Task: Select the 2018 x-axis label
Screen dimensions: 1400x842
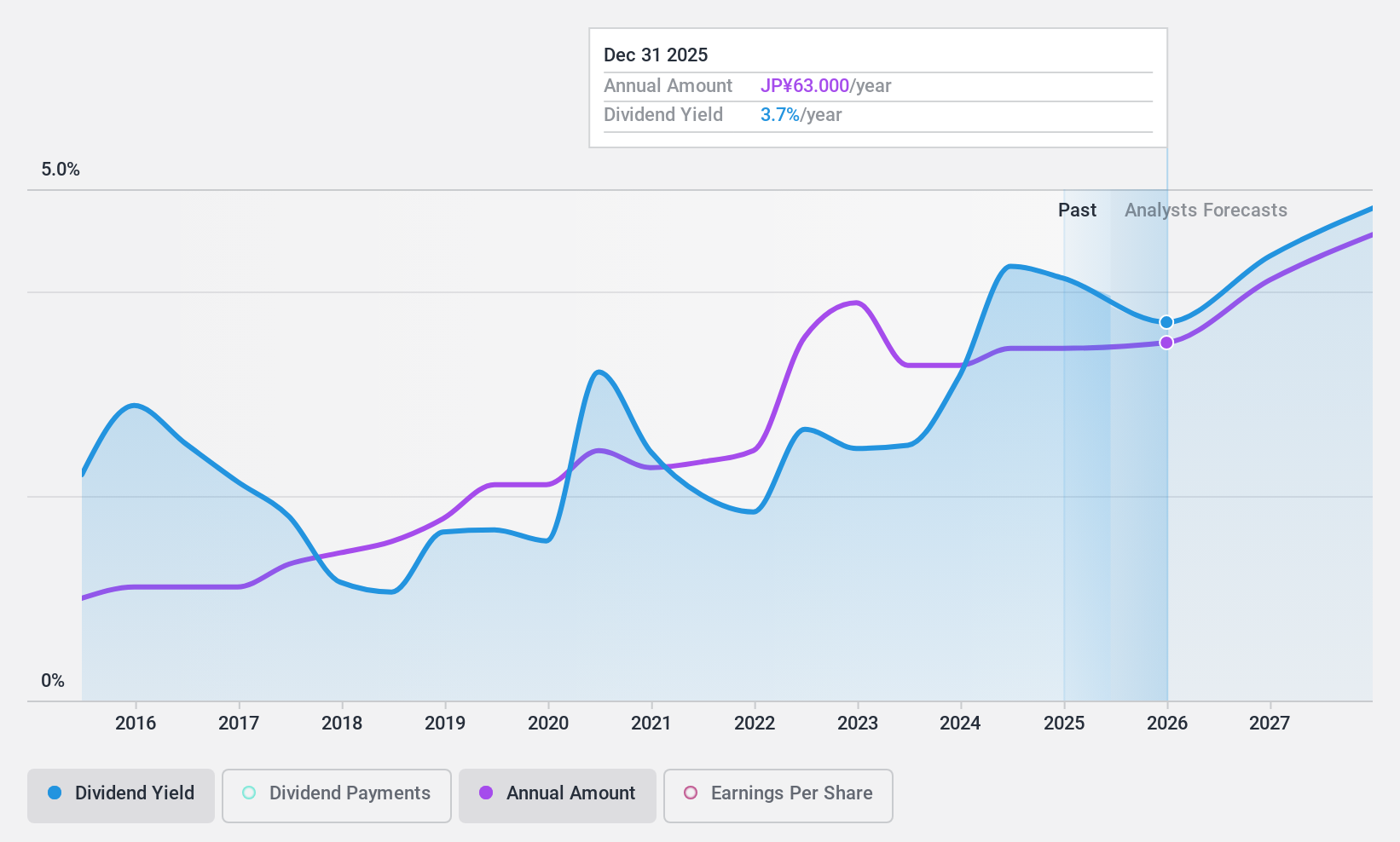Action: 342,724
